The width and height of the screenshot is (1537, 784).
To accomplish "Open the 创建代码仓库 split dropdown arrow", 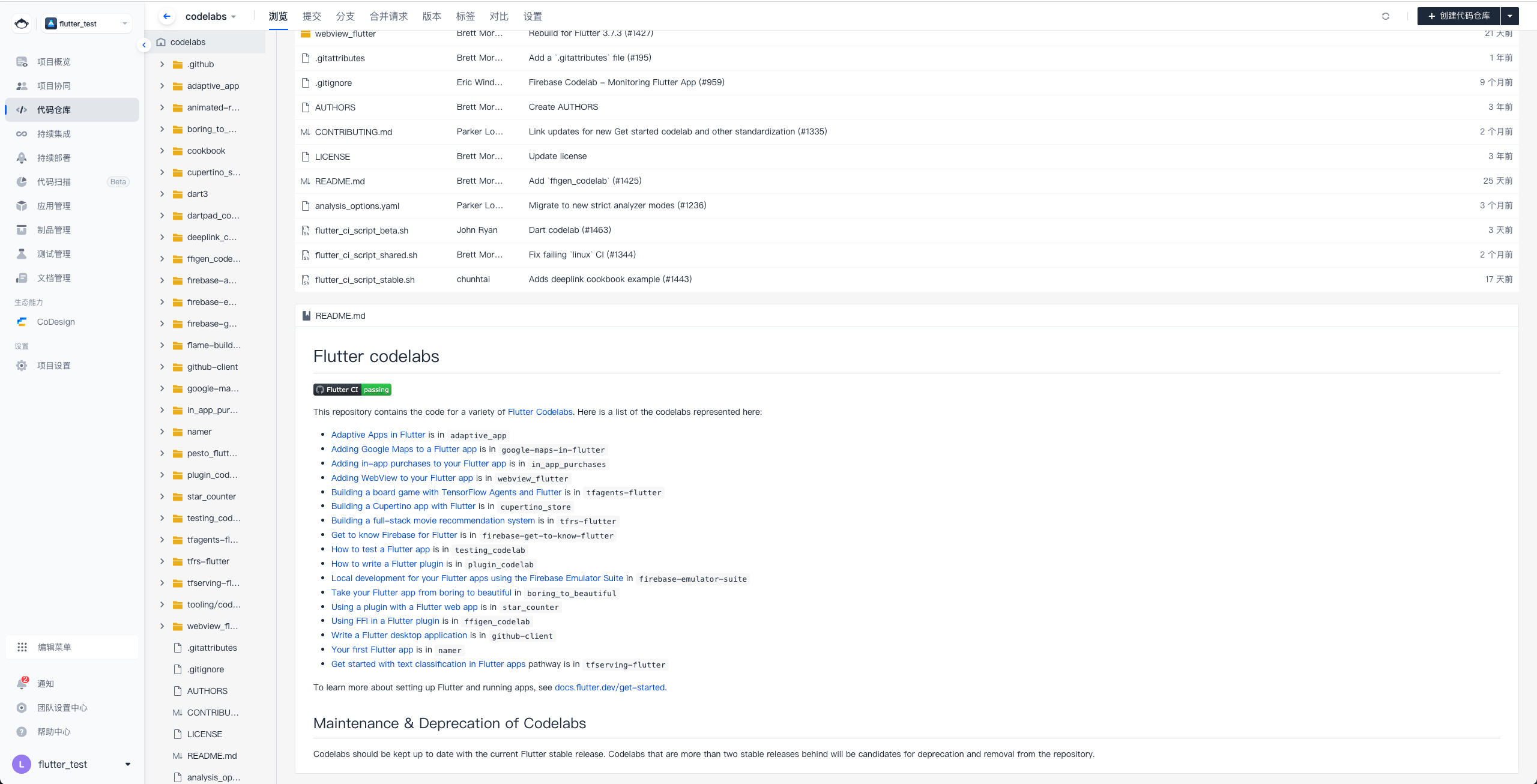I will [1510, 16].
